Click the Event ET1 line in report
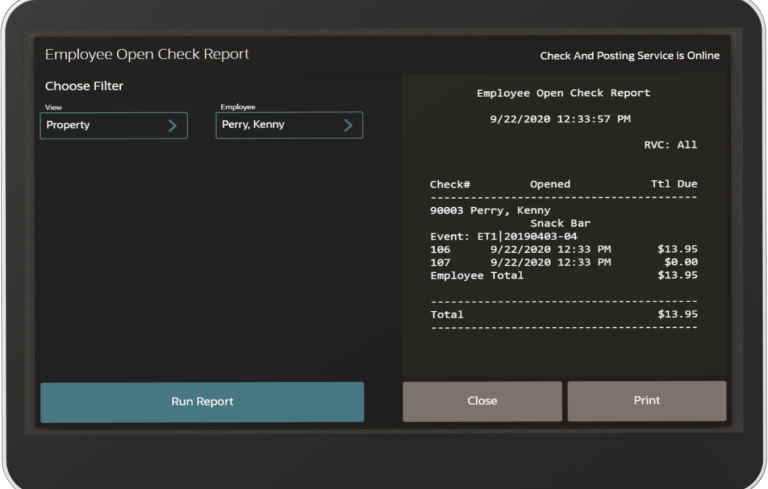768x489 pixels. [x=503, y=236]
